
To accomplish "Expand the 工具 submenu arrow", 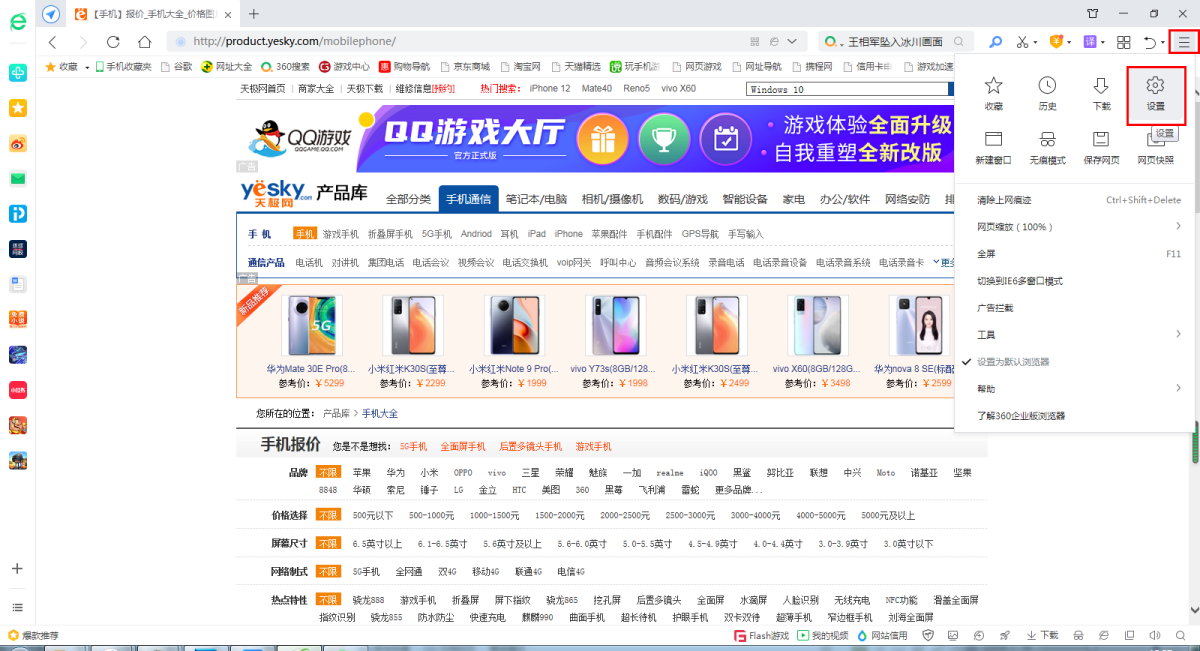I will [x=1178, y=334].
